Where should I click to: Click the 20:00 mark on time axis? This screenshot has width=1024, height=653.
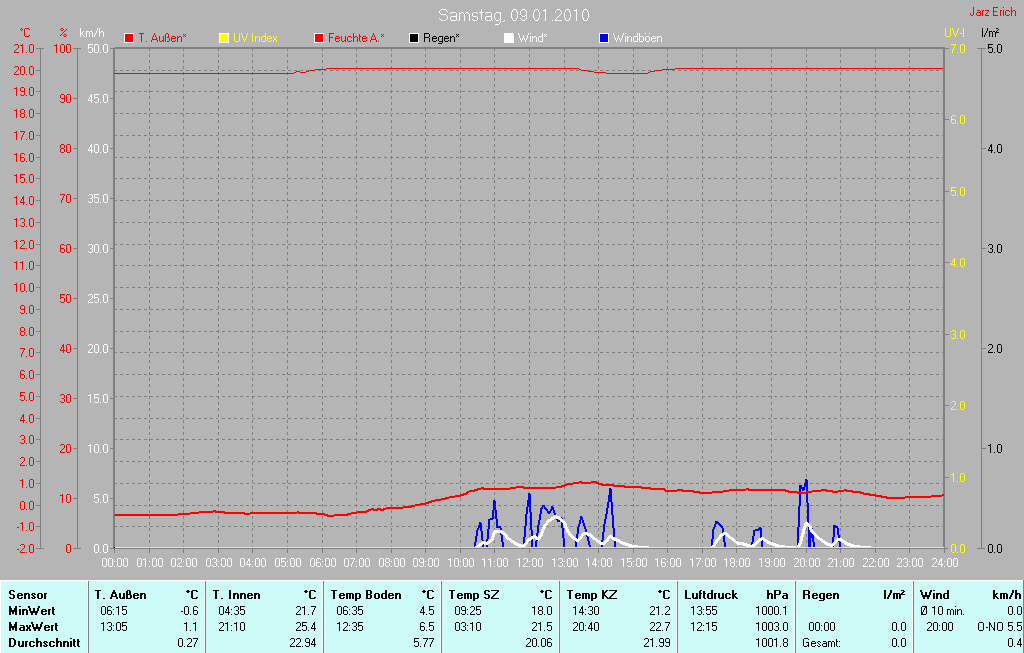[806, 563]
